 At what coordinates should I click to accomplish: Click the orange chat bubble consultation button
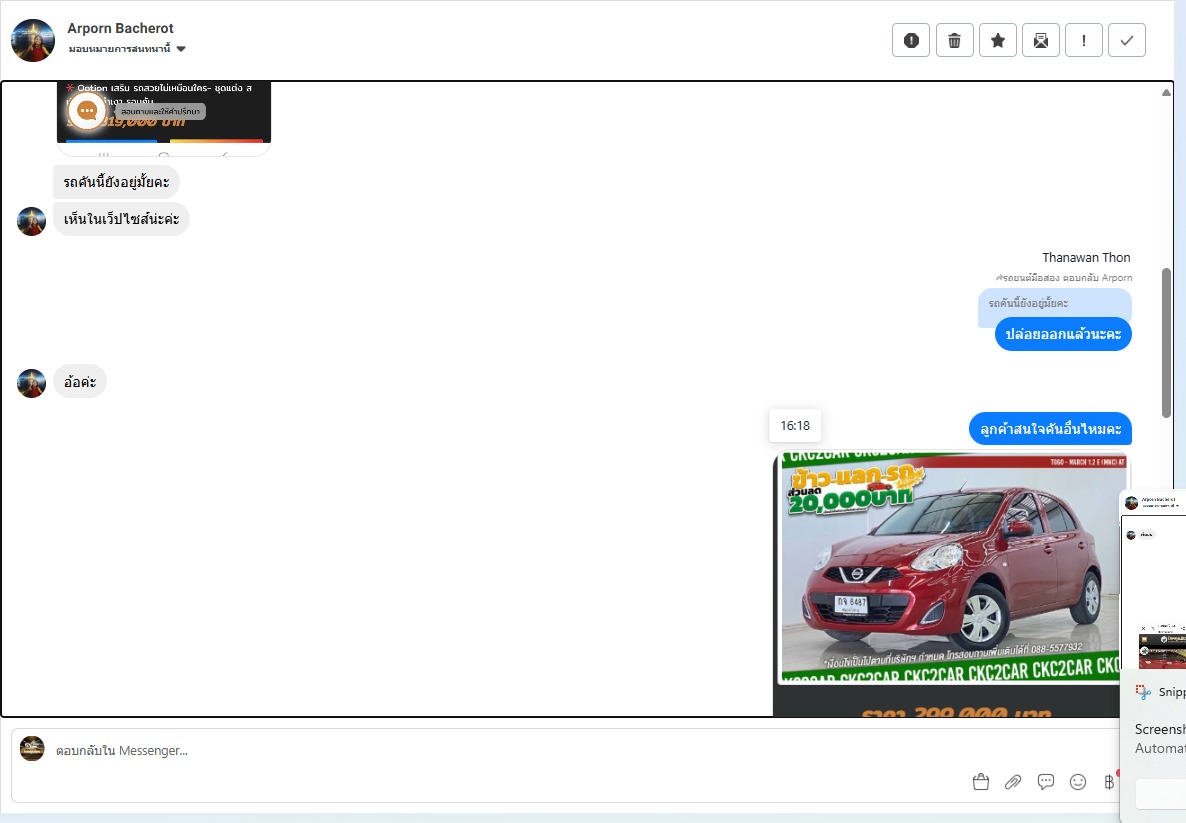point(87,110)
